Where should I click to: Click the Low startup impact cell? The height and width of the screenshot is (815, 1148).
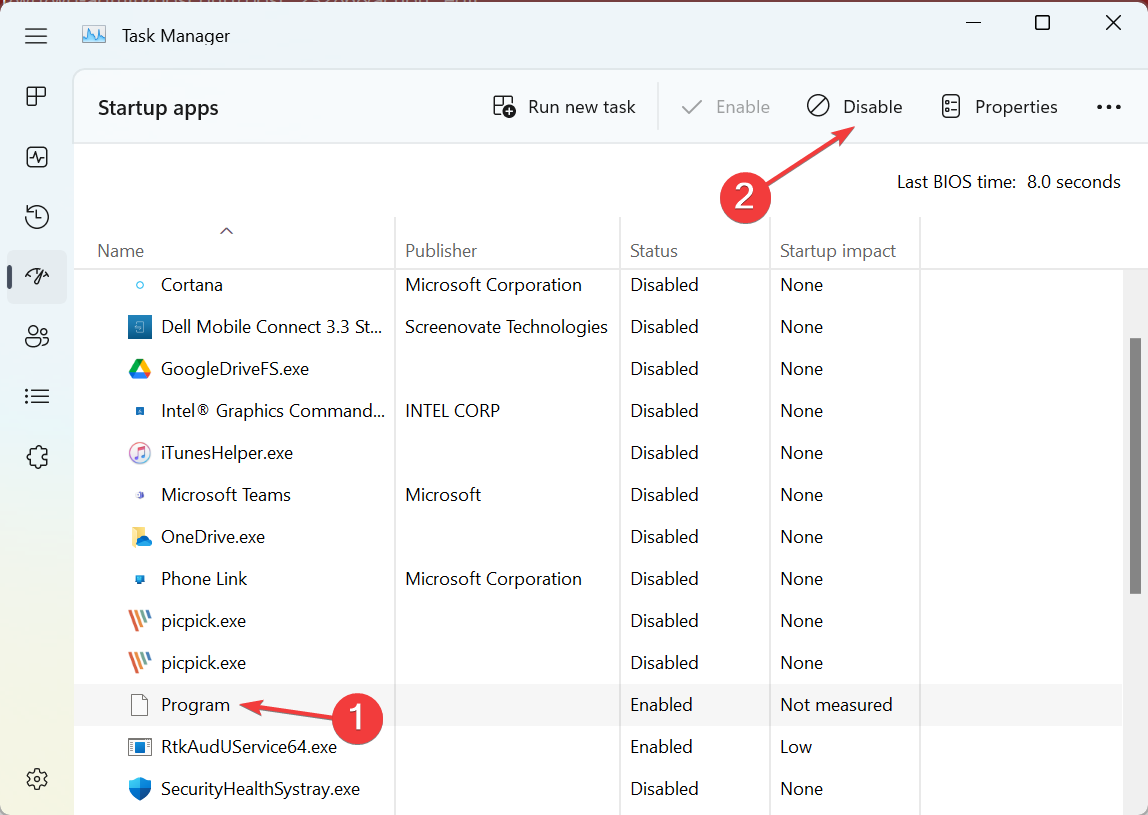pyautogui.click(x=796, y=747)
